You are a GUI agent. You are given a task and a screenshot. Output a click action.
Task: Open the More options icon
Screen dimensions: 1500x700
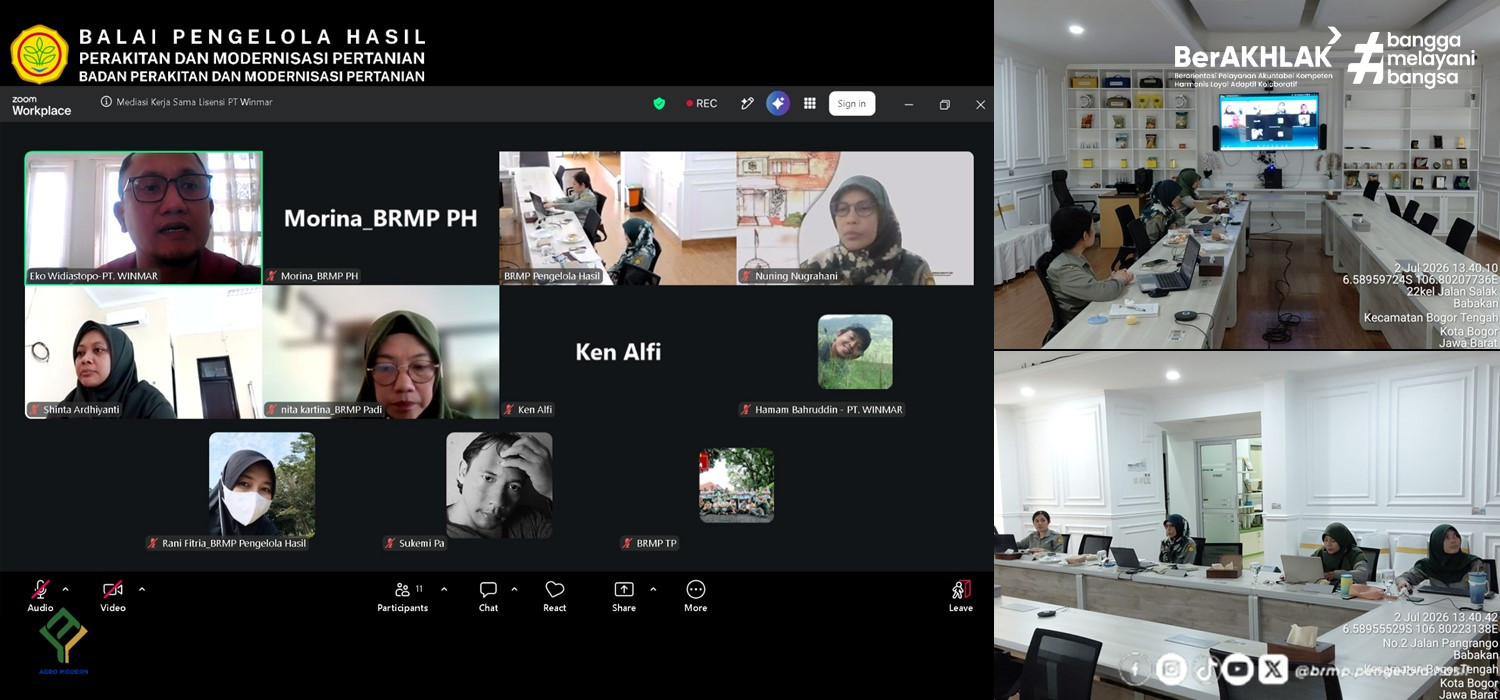[x=696, y=590]
